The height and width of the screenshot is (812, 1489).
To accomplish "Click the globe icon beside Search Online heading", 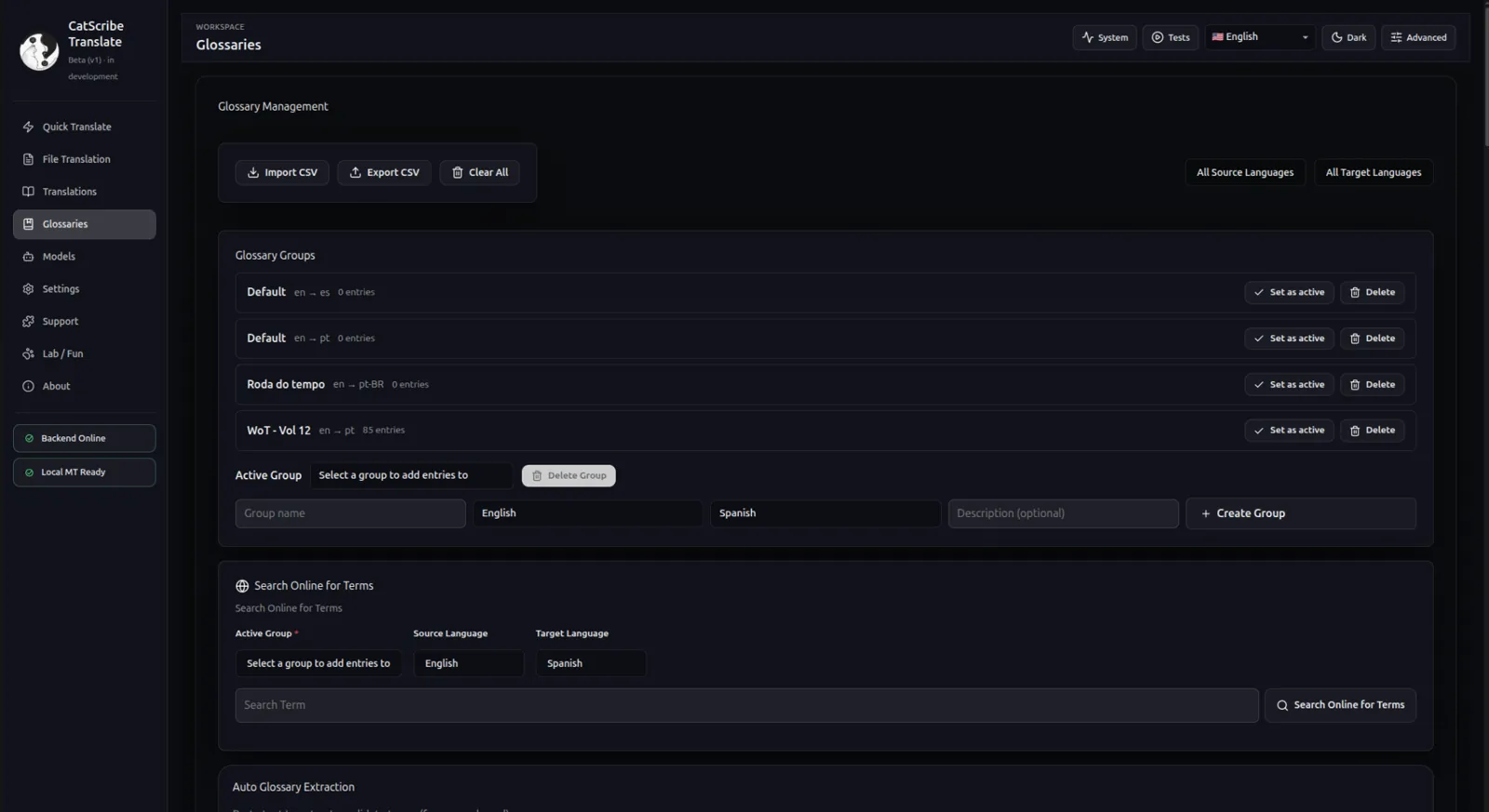I will [x=242, y=586].
